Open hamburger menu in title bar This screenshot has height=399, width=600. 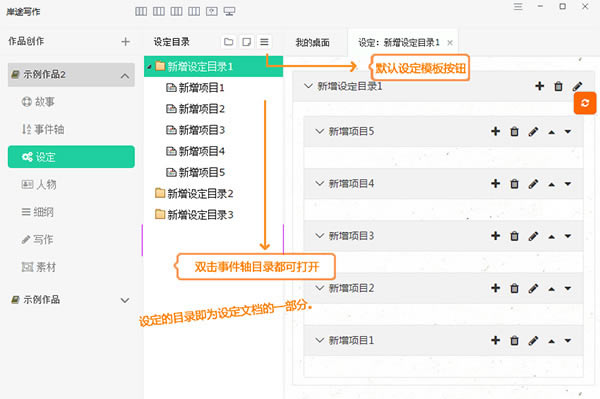tap(518, 7)
